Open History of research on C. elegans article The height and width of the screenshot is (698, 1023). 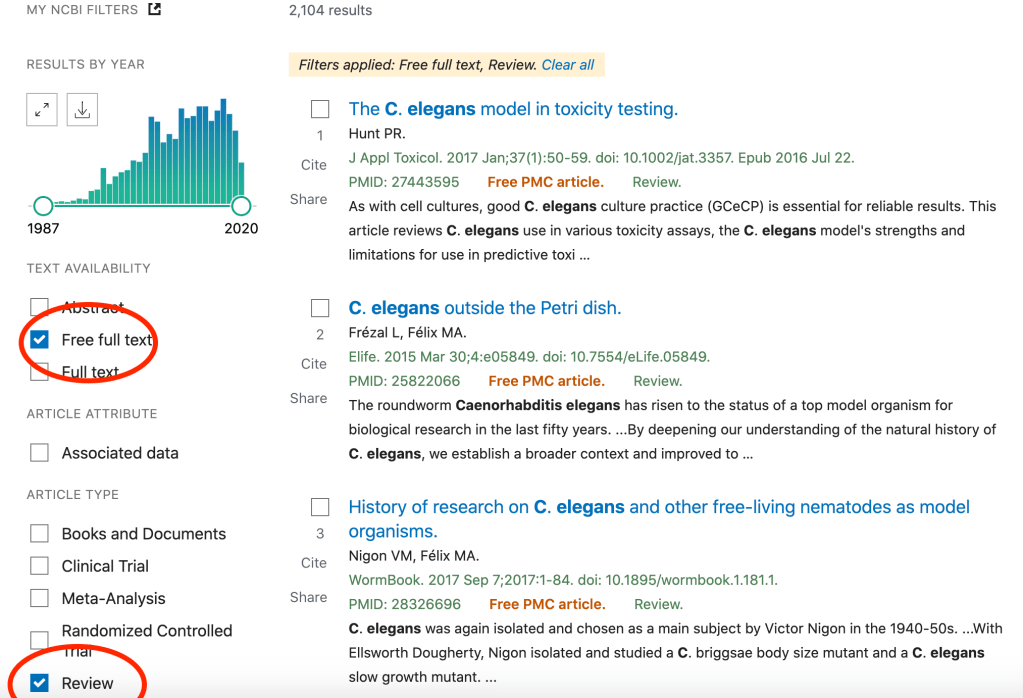click(659, 507)
